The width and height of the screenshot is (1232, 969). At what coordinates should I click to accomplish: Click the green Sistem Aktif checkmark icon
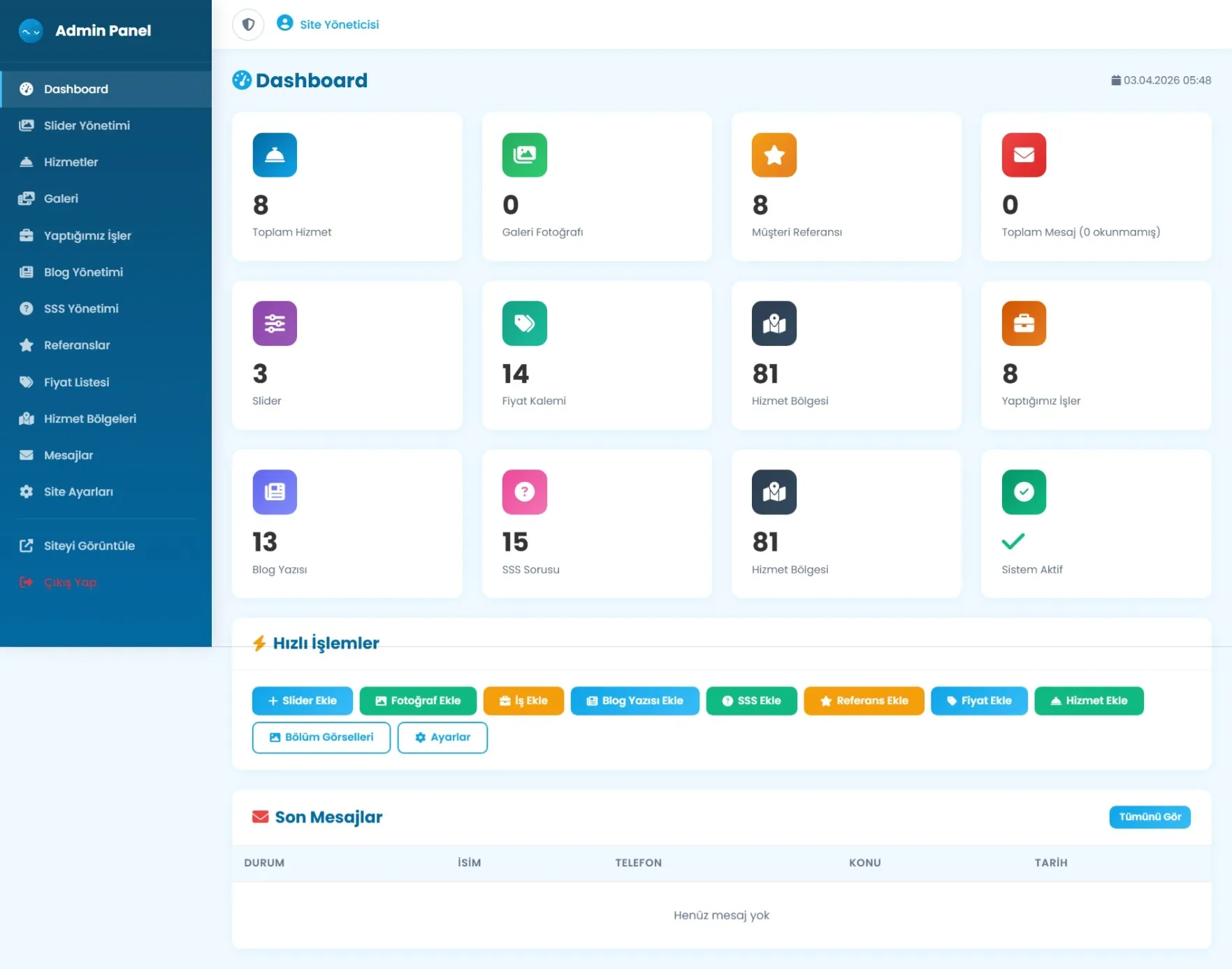(x=1024, y=492)
